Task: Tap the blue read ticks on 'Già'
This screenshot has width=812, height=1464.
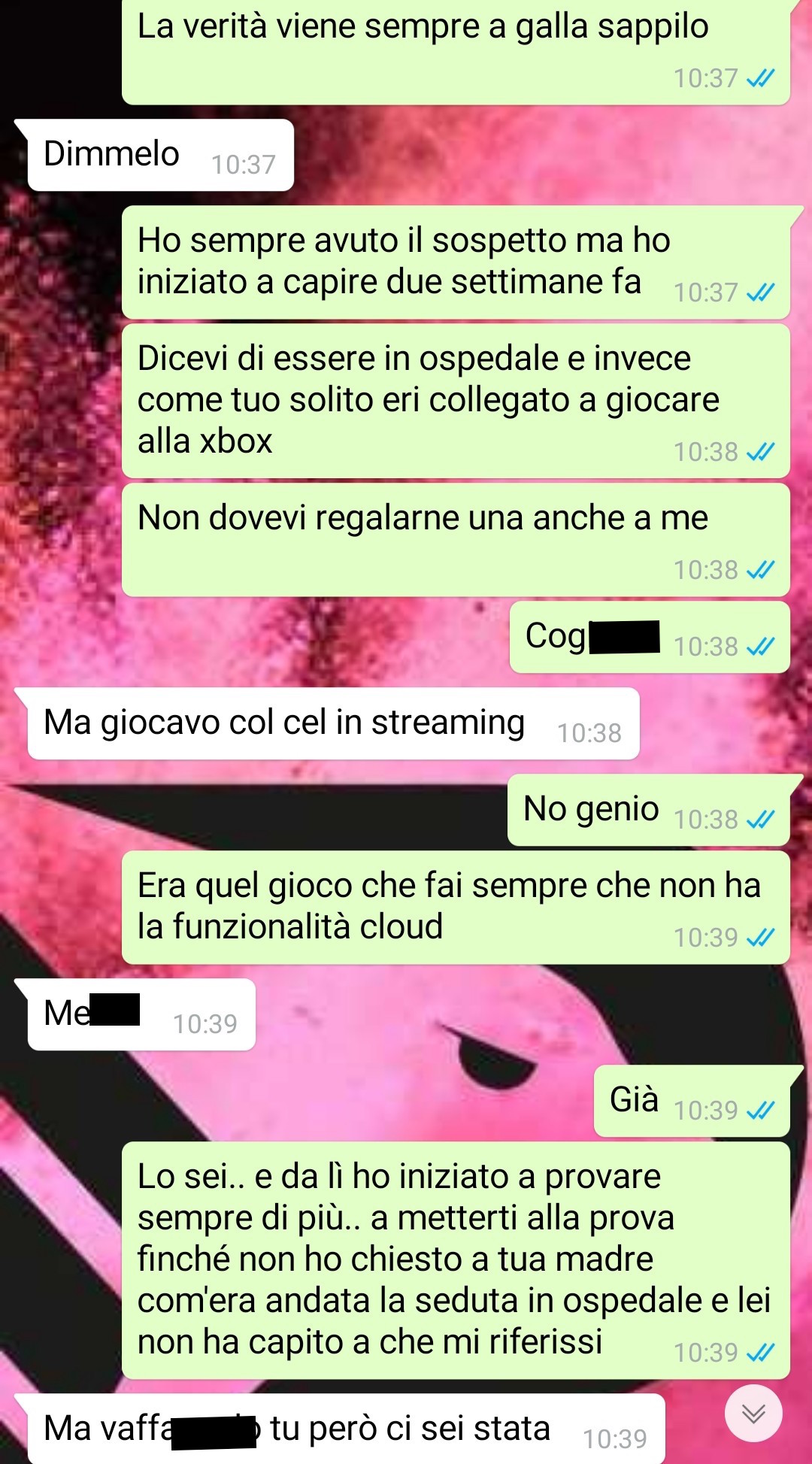Action: point(760,1111)
